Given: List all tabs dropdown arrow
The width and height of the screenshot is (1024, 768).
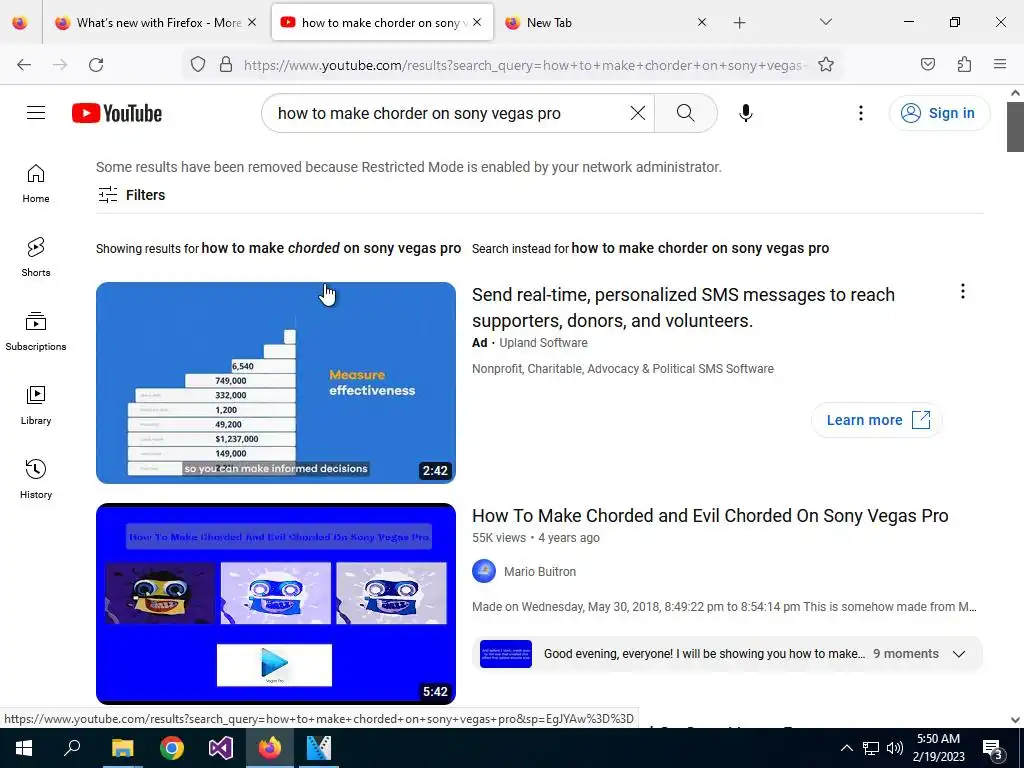Looking at the screenshot, I should pos(825,22).
